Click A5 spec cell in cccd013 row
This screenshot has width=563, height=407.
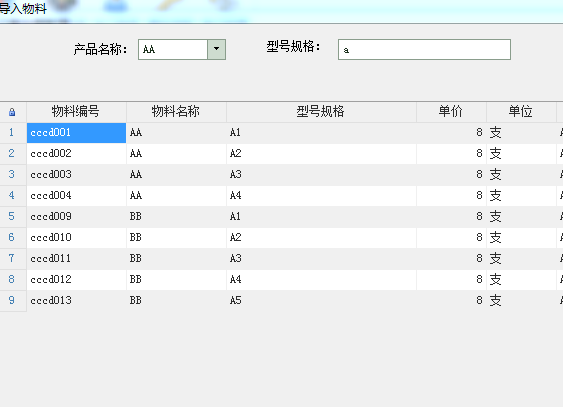point(321,301)
